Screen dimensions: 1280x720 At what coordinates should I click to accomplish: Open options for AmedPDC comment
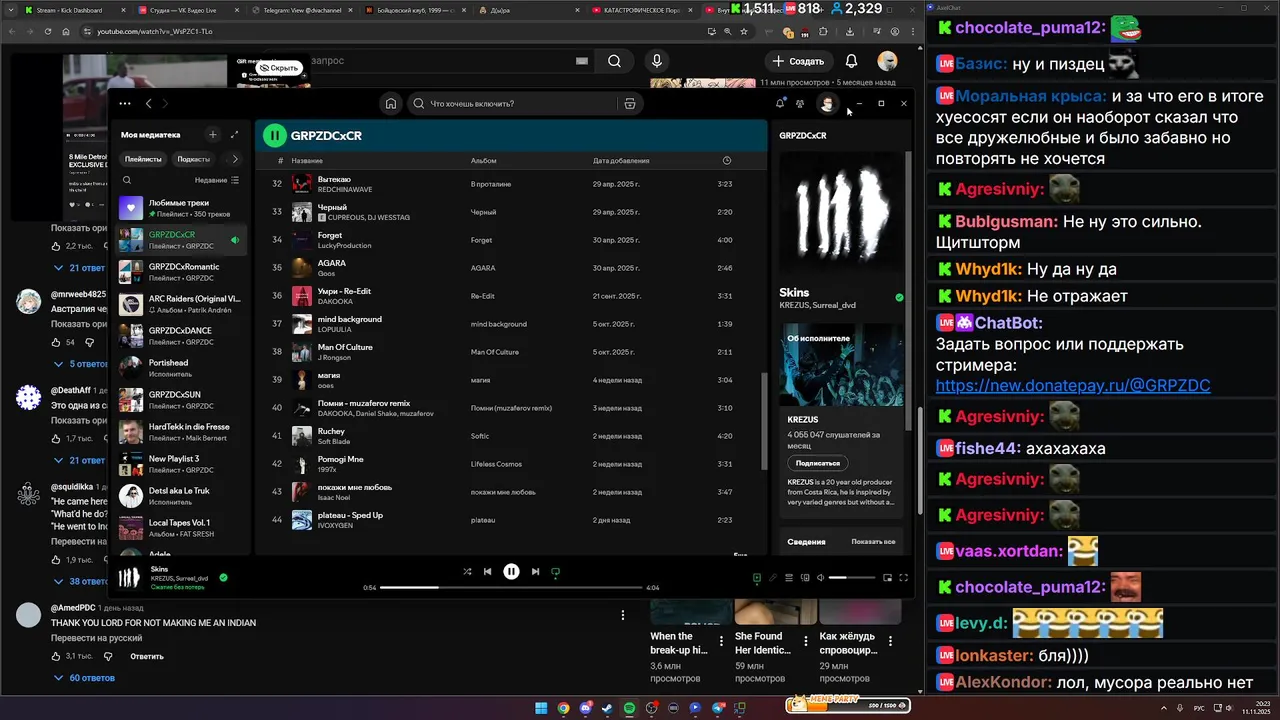point(623,615)
